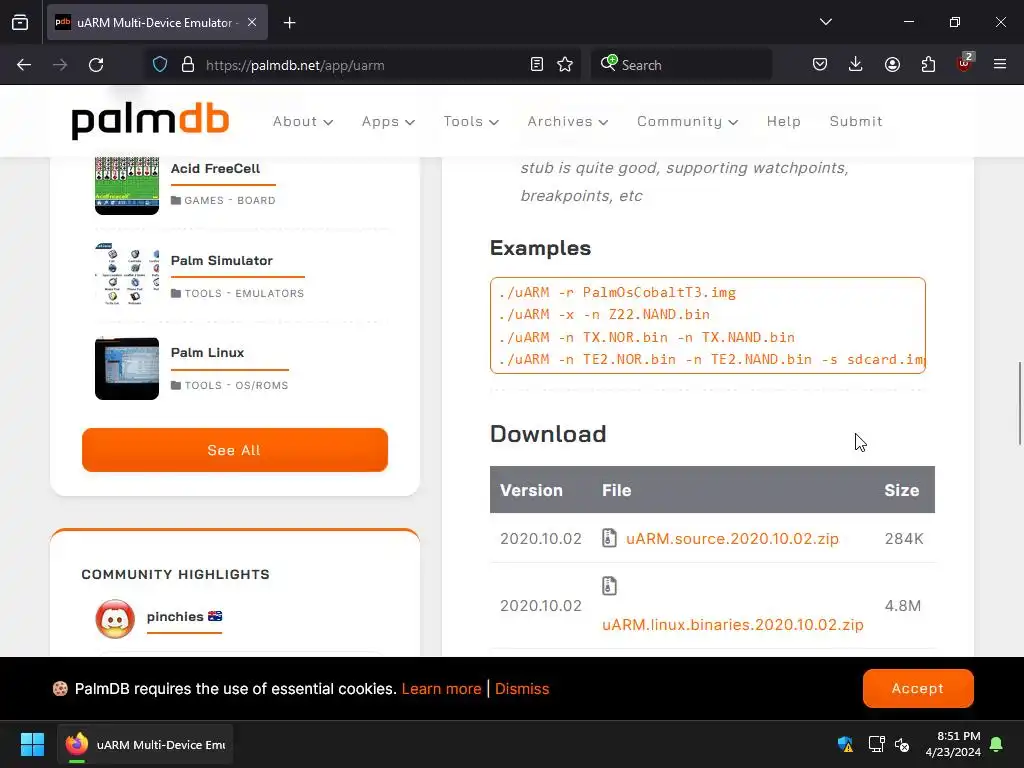View site security lock information
This screenshot has width=1024, height=768.
click(188, 65)
